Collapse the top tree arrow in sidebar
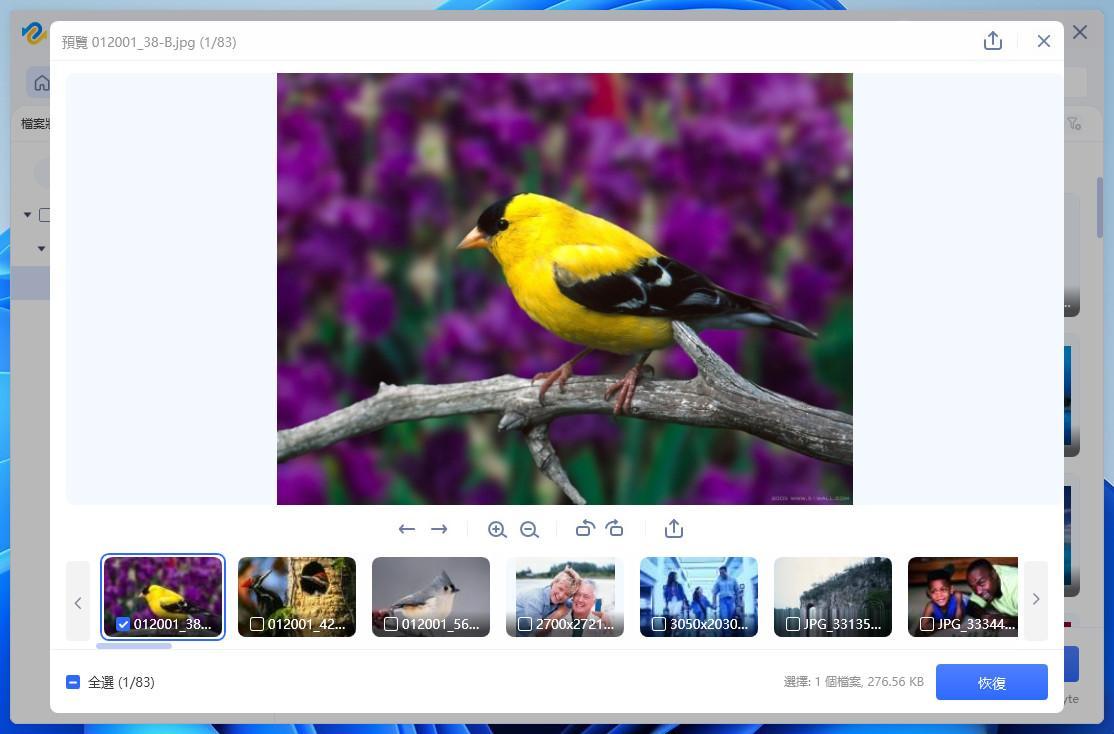 [x=27, y=215]
